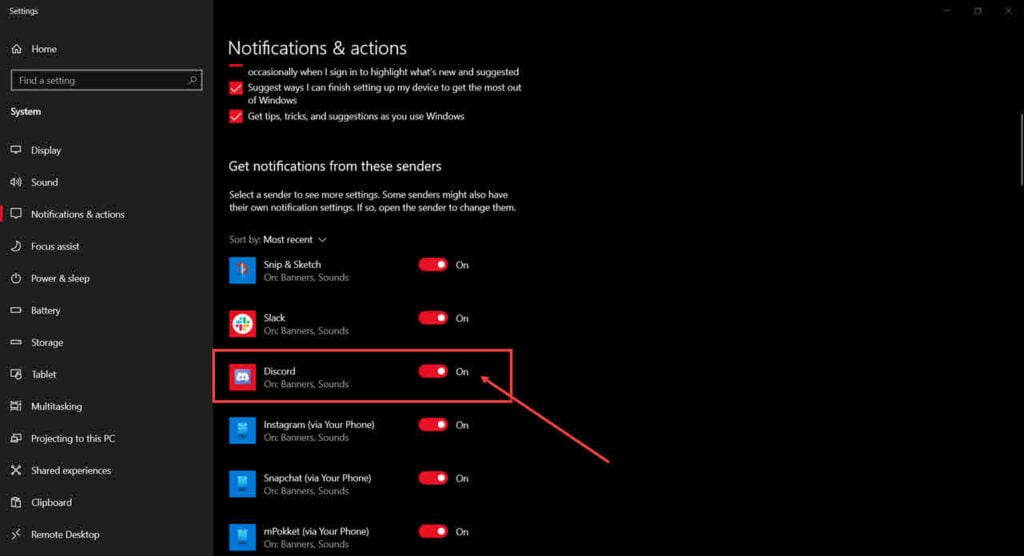
Task: Click the Battery icon in sidebar
Action: coord(16,310)
